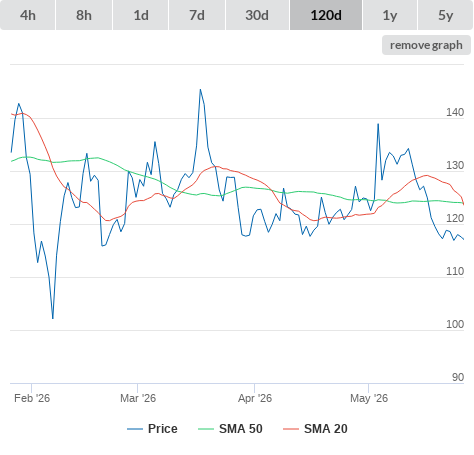Switch to the 8h time range
The image size is (474, 455).
[x=84, y=15]
